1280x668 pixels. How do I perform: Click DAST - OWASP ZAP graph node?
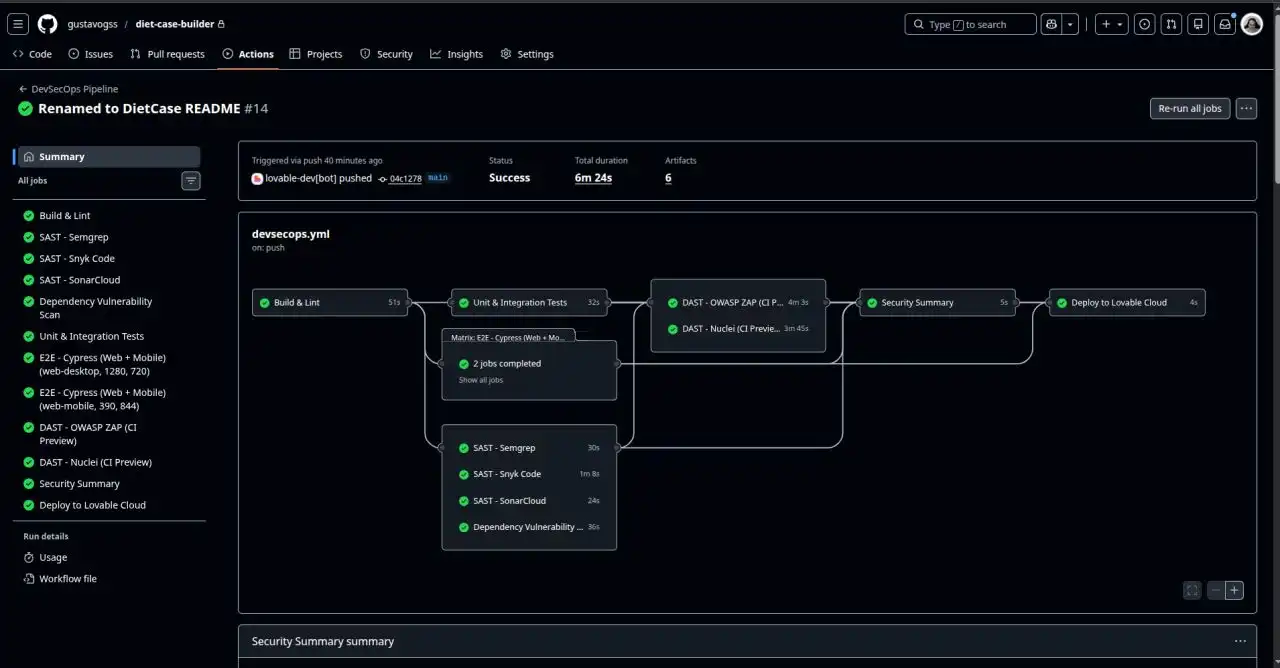[738, 302]
